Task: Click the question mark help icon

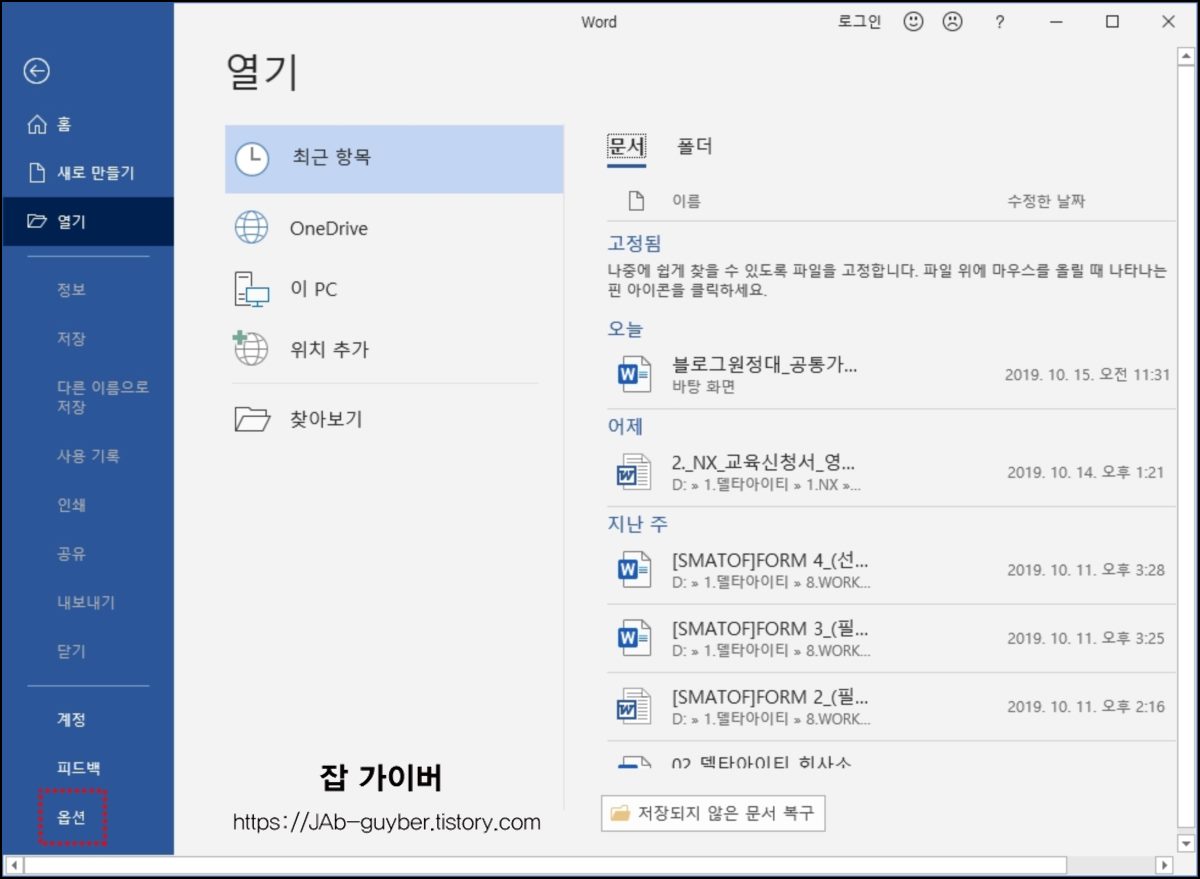Action: 999,22
